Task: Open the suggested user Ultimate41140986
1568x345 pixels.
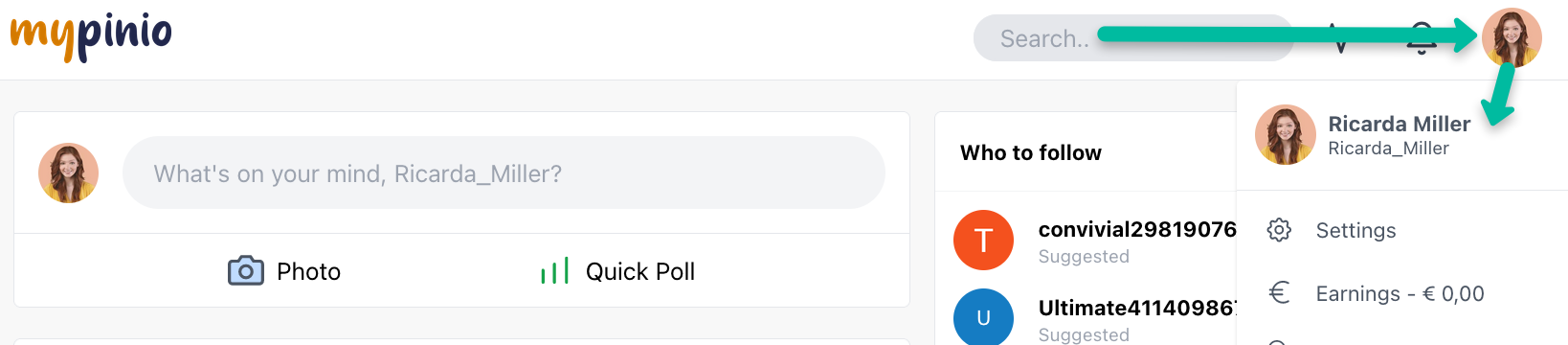Action: click(1137, 308)
